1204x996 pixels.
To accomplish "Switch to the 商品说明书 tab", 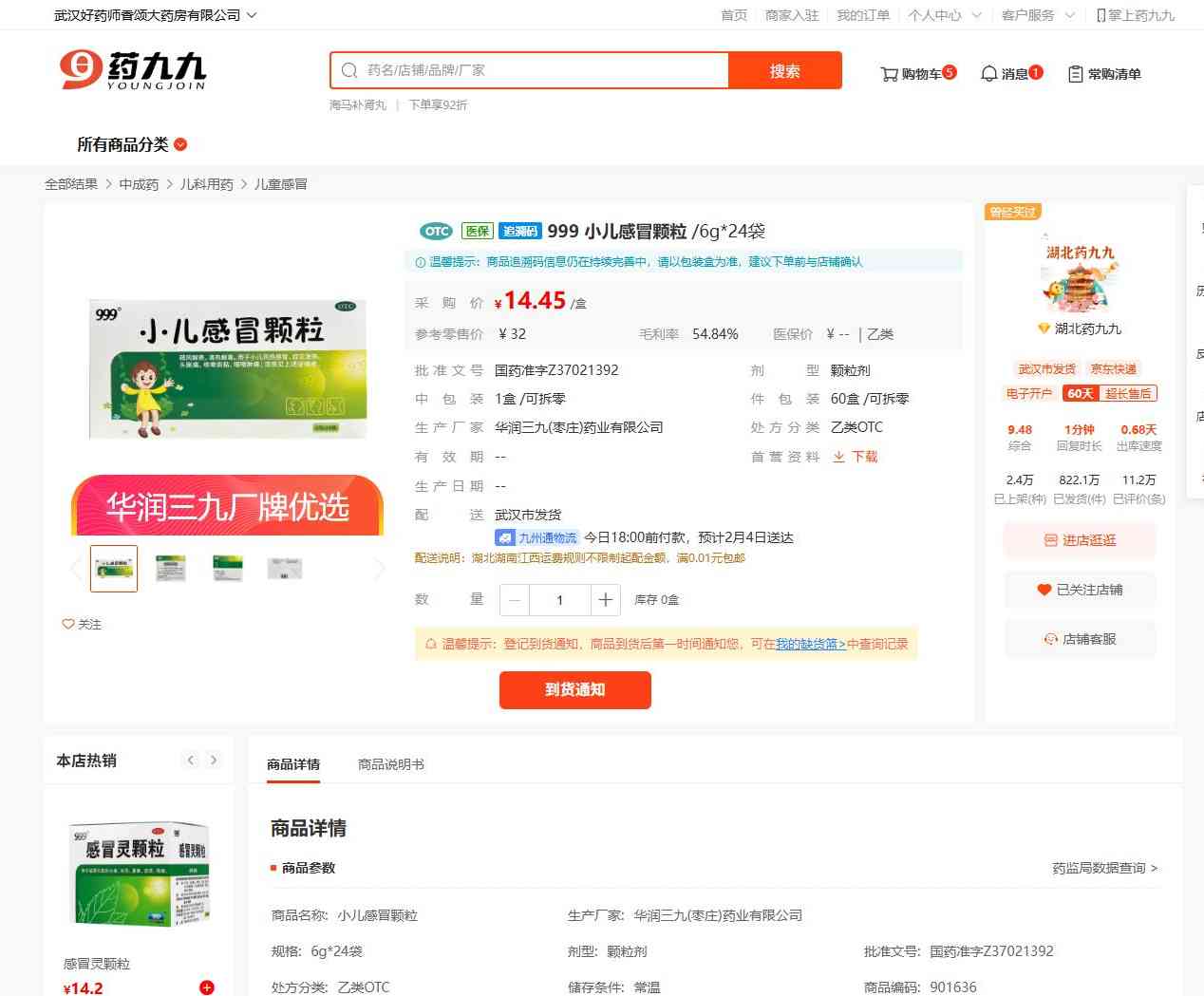I will pyautogui.click(x=390, y=764).
